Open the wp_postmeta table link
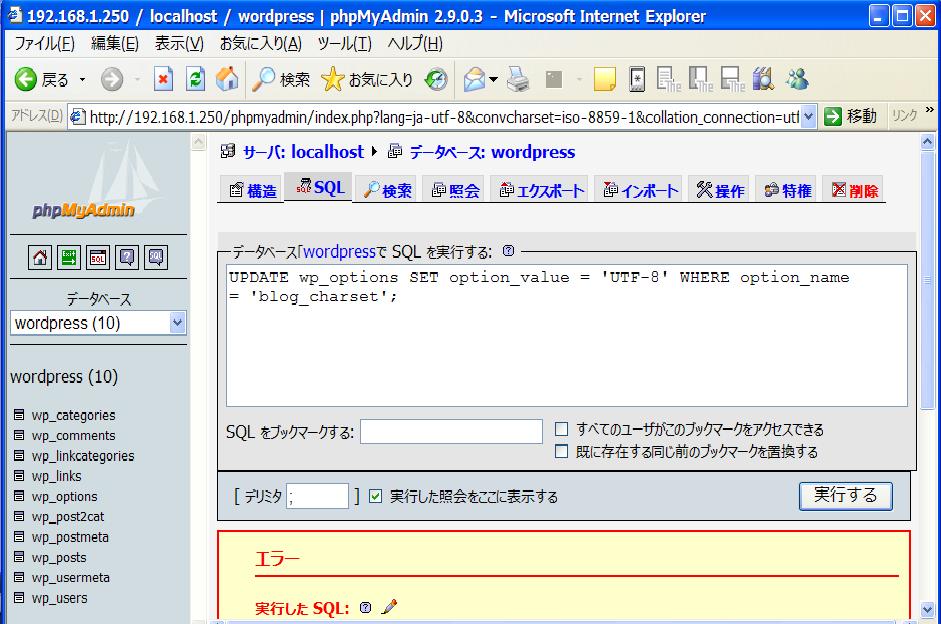941x624 pixels. [x=70, y=536]
